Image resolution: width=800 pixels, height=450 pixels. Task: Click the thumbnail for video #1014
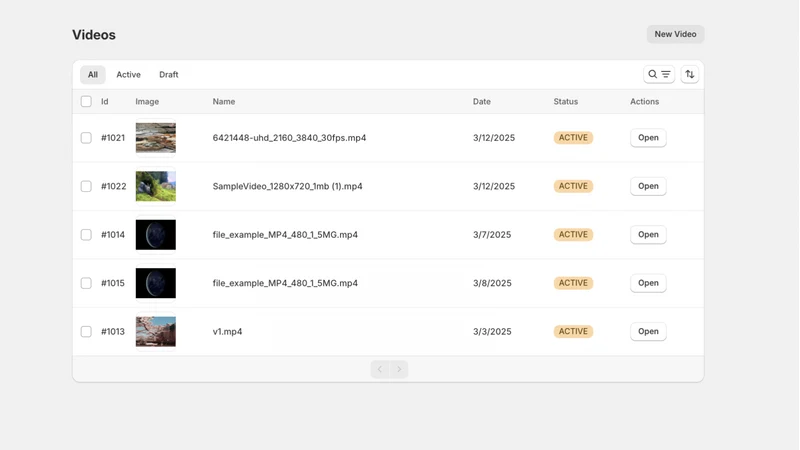[x=156, y=235]
